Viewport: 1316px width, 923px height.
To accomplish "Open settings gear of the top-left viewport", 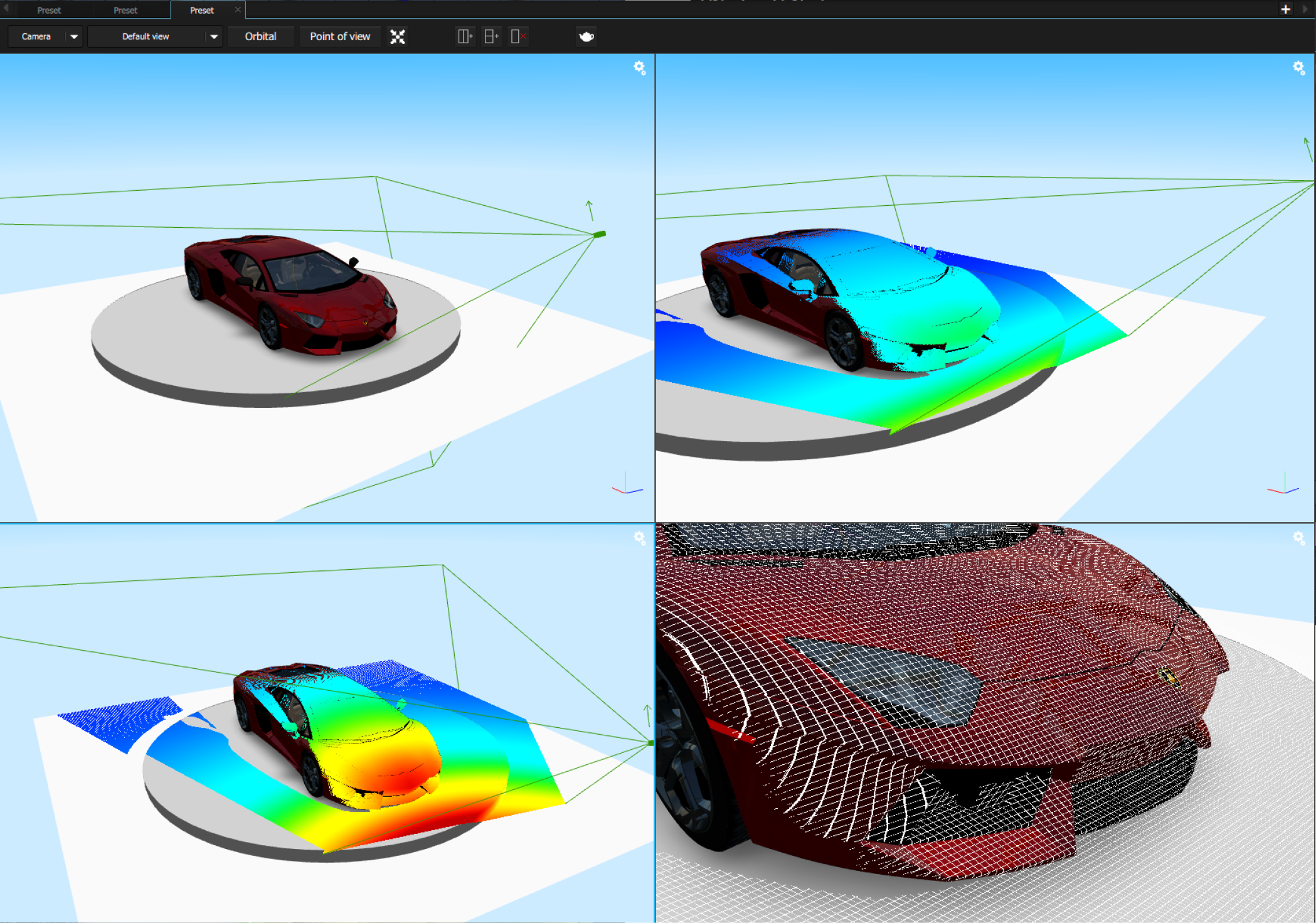I will click(639, 68).
